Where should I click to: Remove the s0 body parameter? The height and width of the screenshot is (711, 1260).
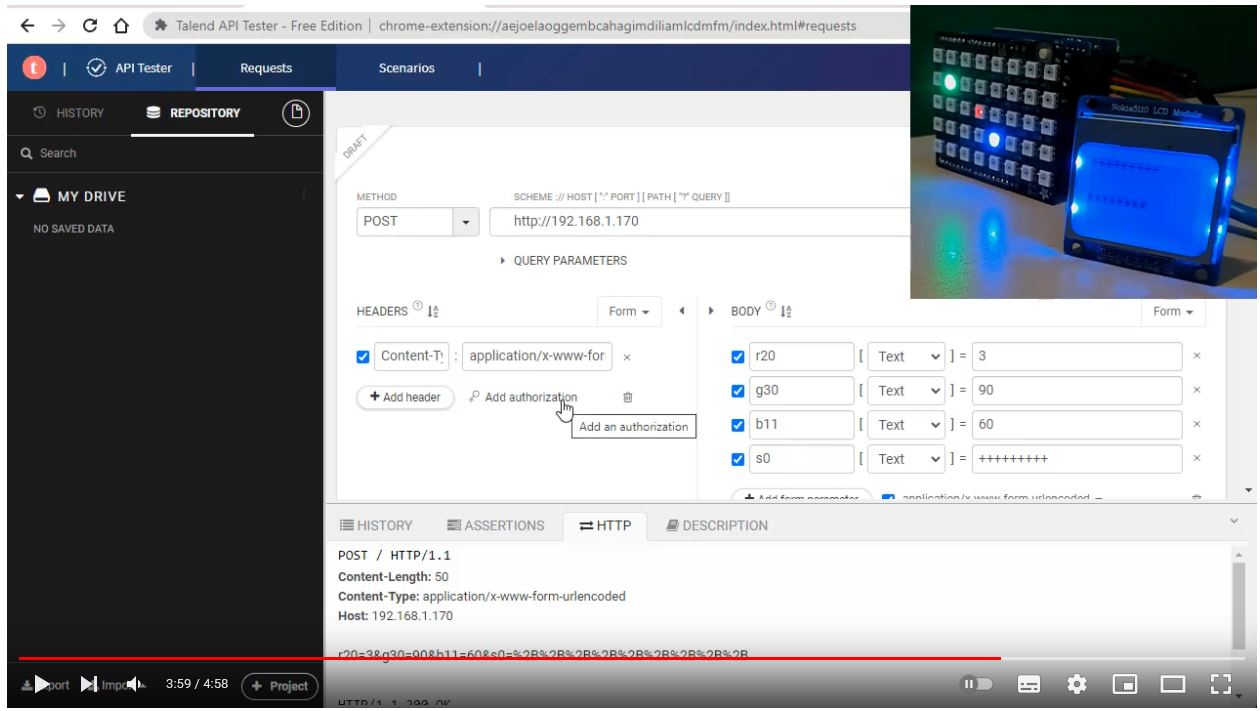coord(1197,459)
